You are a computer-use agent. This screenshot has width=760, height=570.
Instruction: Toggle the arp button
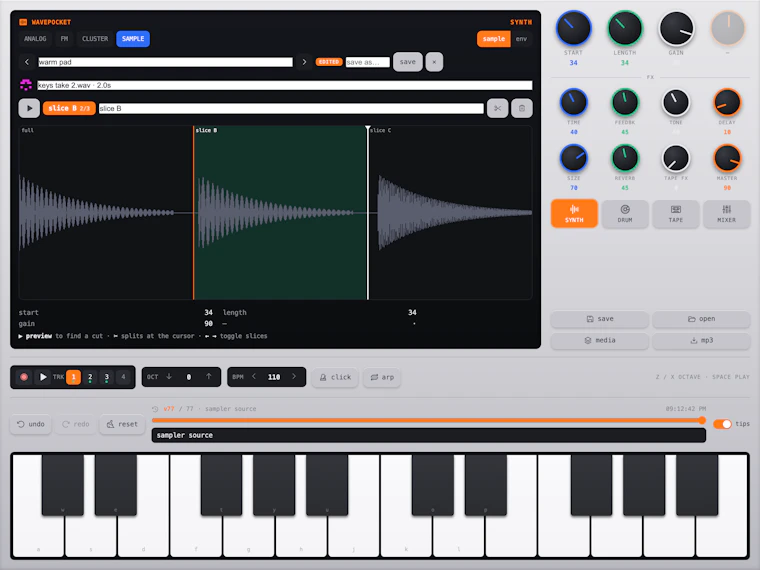click(382, 377)
